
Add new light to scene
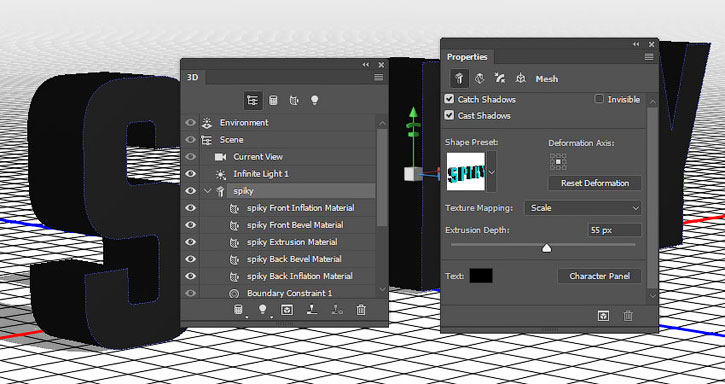[263, 310]
